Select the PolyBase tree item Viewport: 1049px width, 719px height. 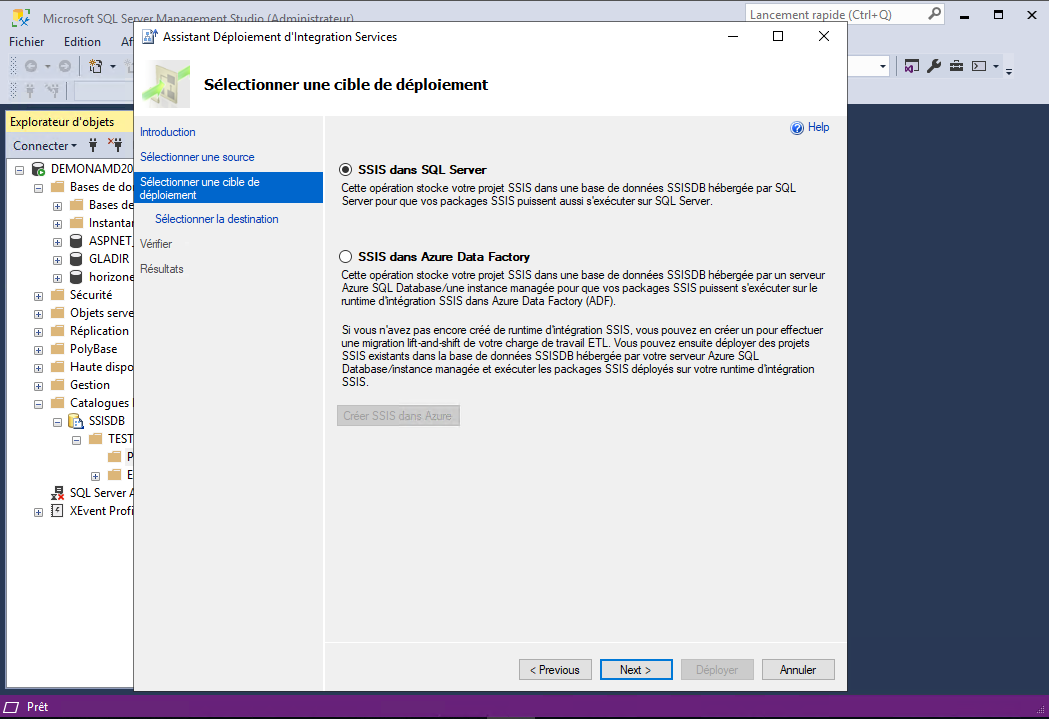pos(94,349)
